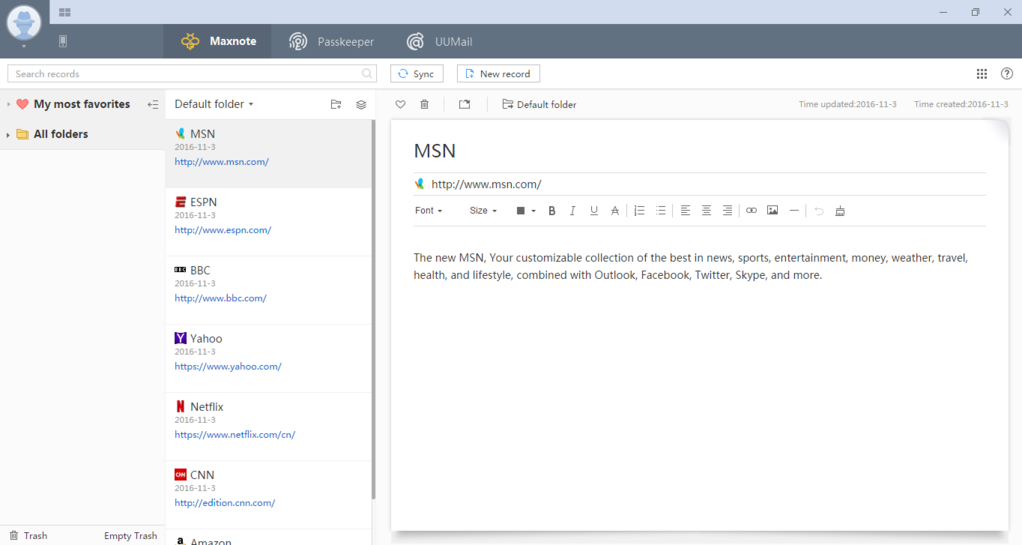Toggle strikethrough formatting
1022x545 pixels.
point(614,211)
